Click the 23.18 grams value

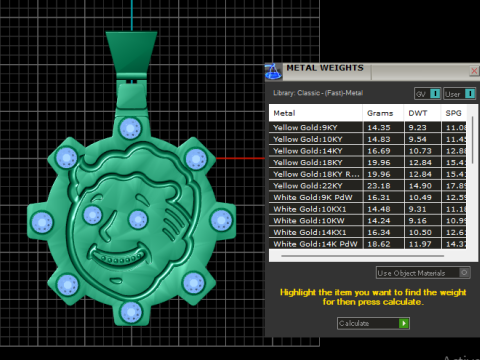coord(379,186)
